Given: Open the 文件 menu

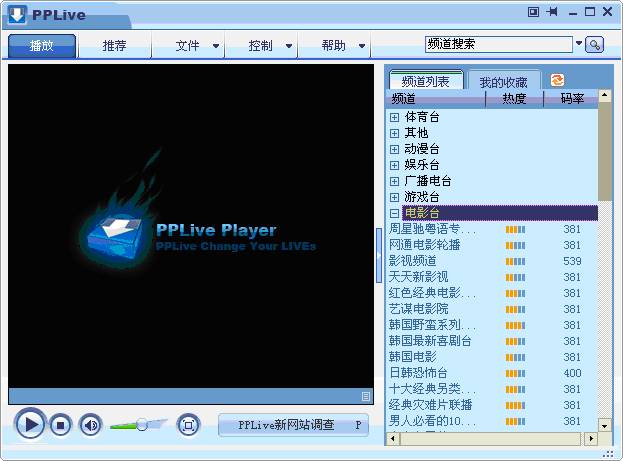Looking at the screenshot, I should (188, 46).
